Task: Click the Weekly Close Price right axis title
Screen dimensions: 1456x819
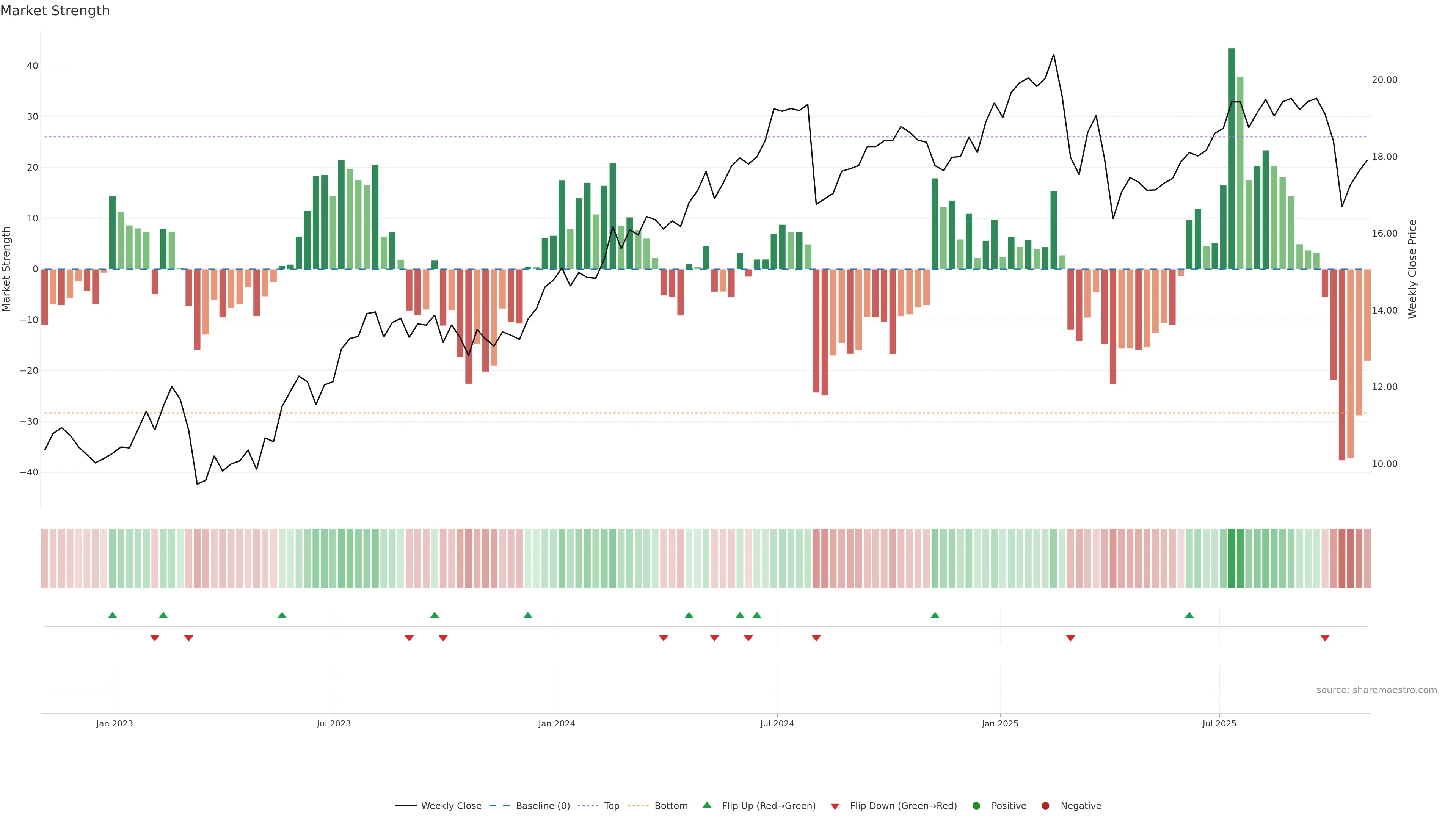Action: coord(1412,269)
